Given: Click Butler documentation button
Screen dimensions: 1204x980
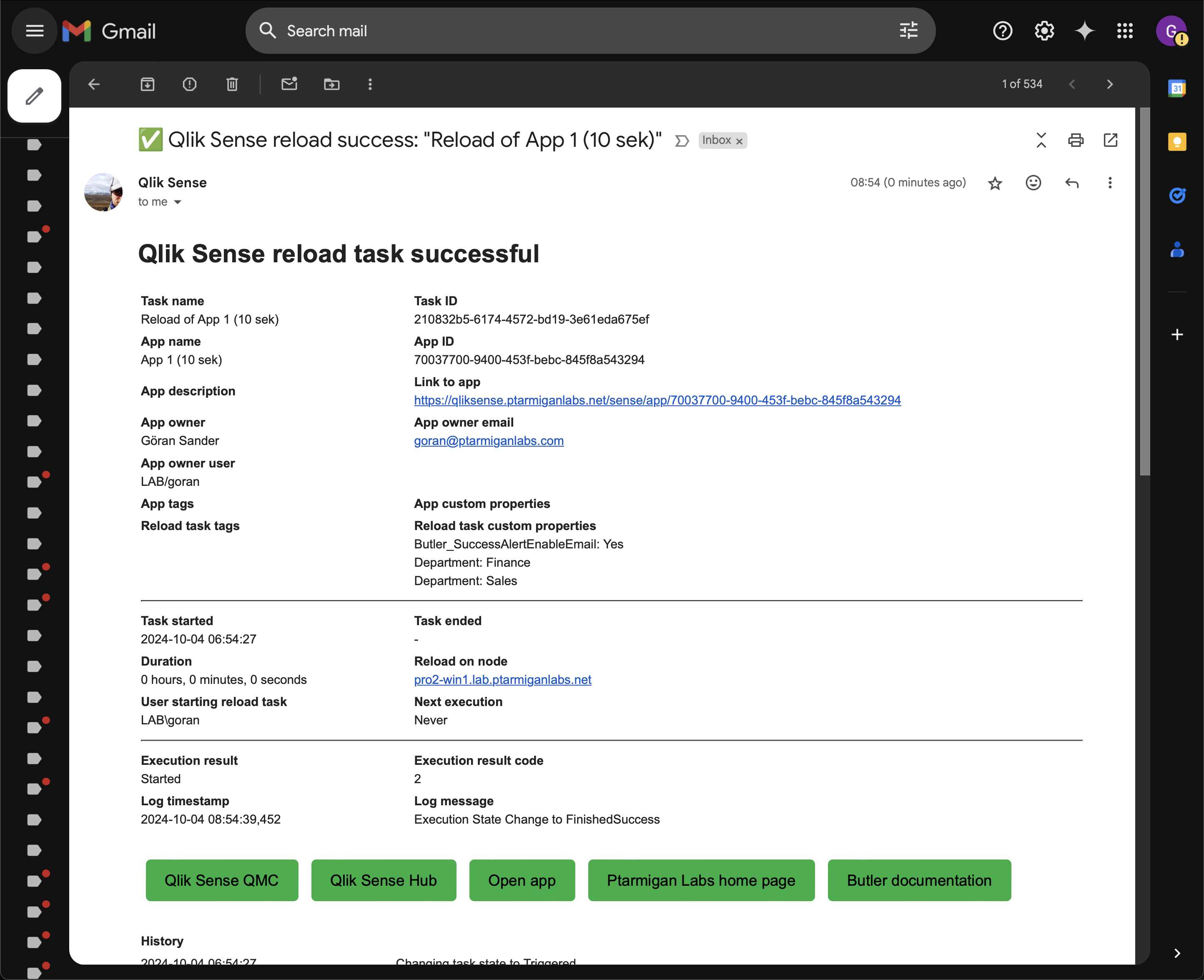Looking at the screenshot, I should click(919, 880).
